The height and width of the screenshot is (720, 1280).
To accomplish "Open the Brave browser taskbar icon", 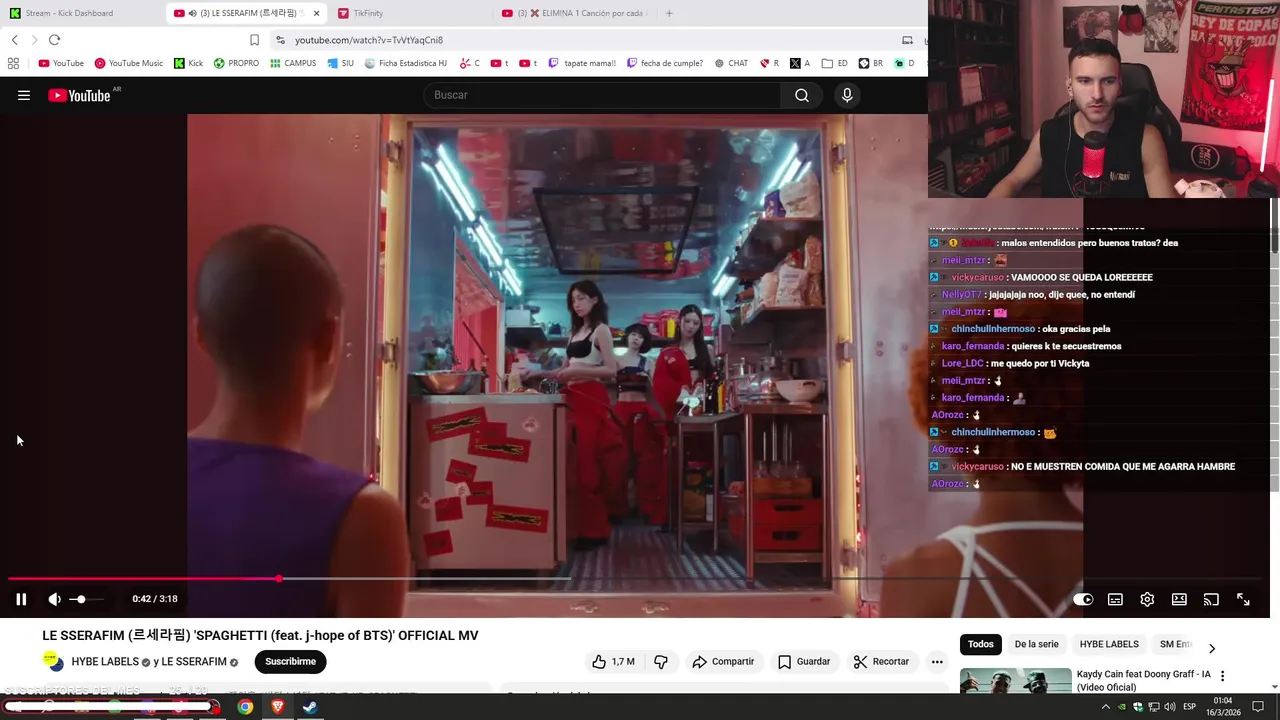I will 278,707.
